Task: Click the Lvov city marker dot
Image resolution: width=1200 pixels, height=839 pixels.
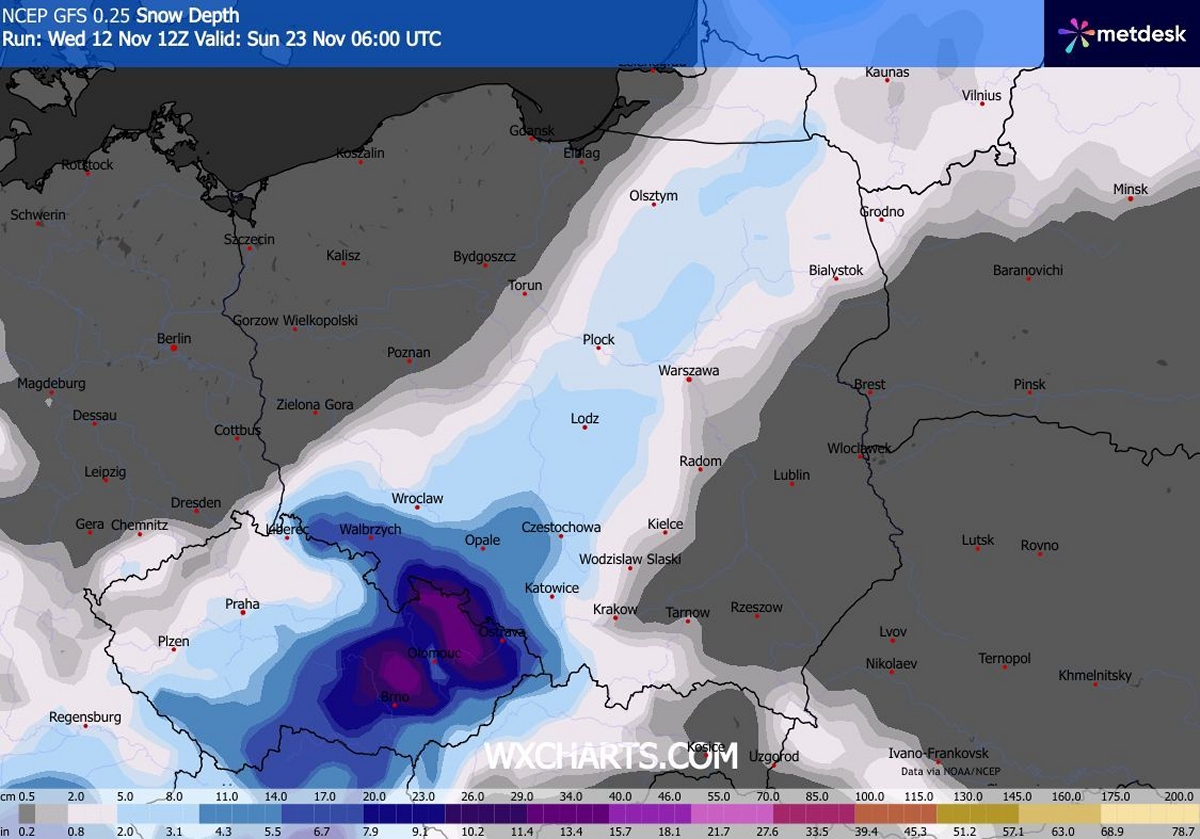Action: pyautogui.click(x=892, y=642)
